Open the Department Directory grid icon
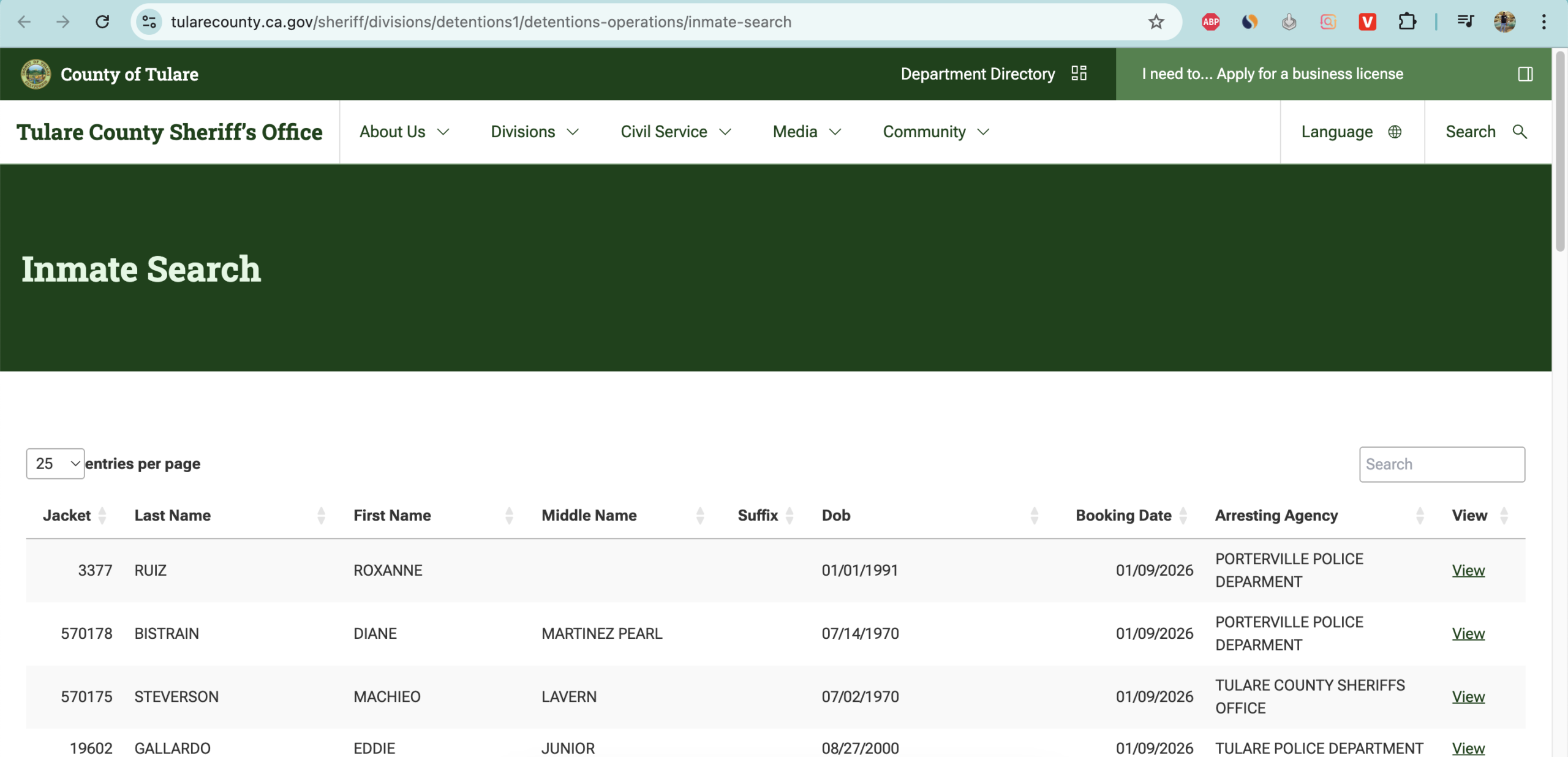 click(1079, 73)
